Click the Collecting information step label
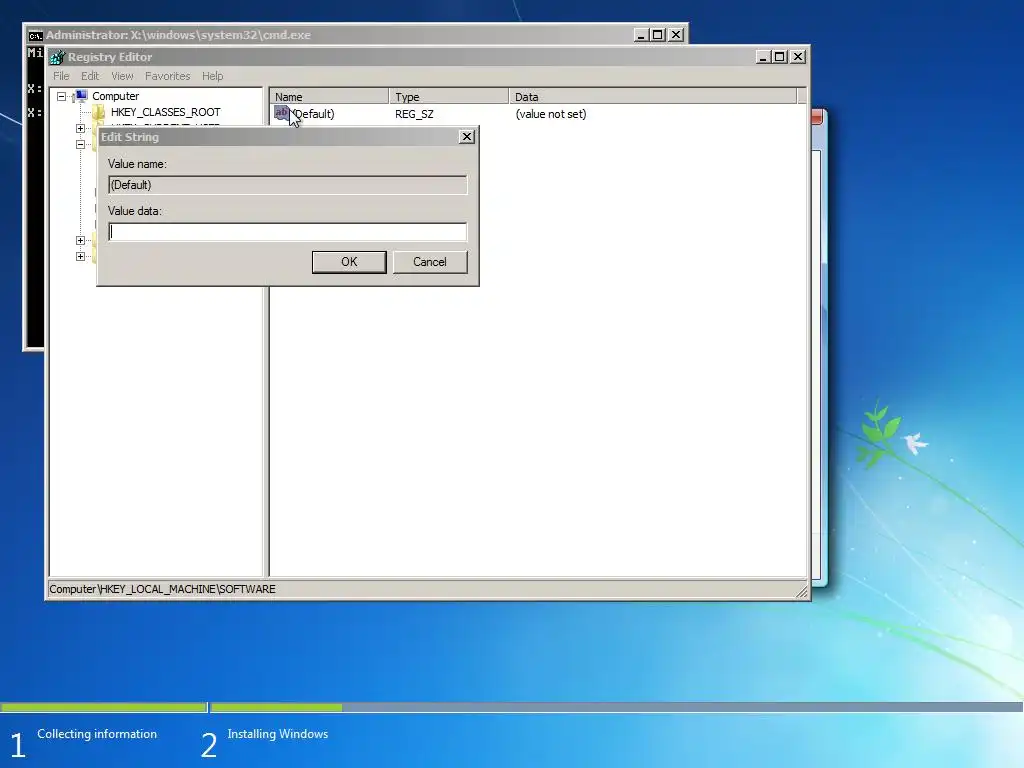Viewport: 1024px width, 768px height. (97, 734)
